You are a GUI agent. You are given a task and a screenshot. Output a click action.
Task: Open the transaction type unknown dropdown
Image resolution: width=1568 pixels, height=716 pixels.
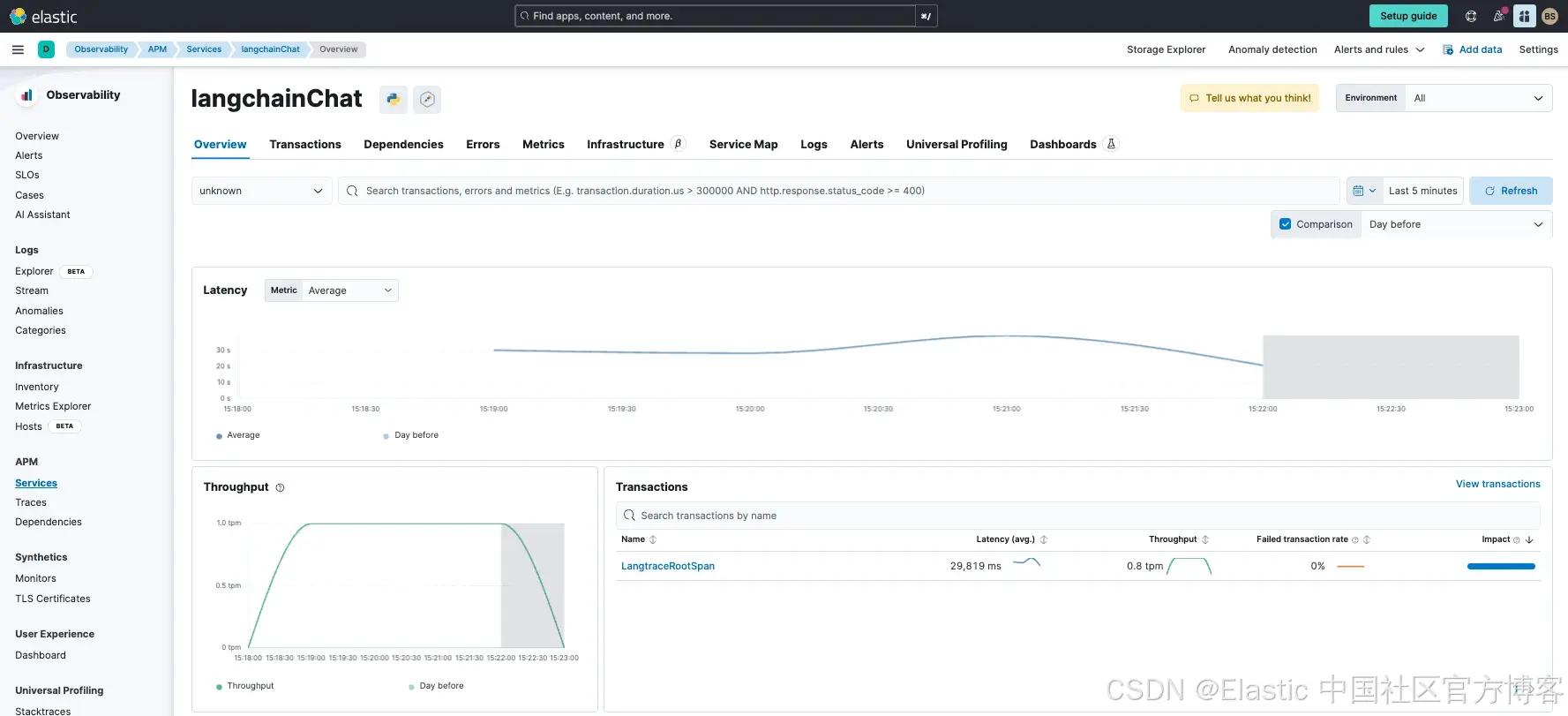coord(261,191)
